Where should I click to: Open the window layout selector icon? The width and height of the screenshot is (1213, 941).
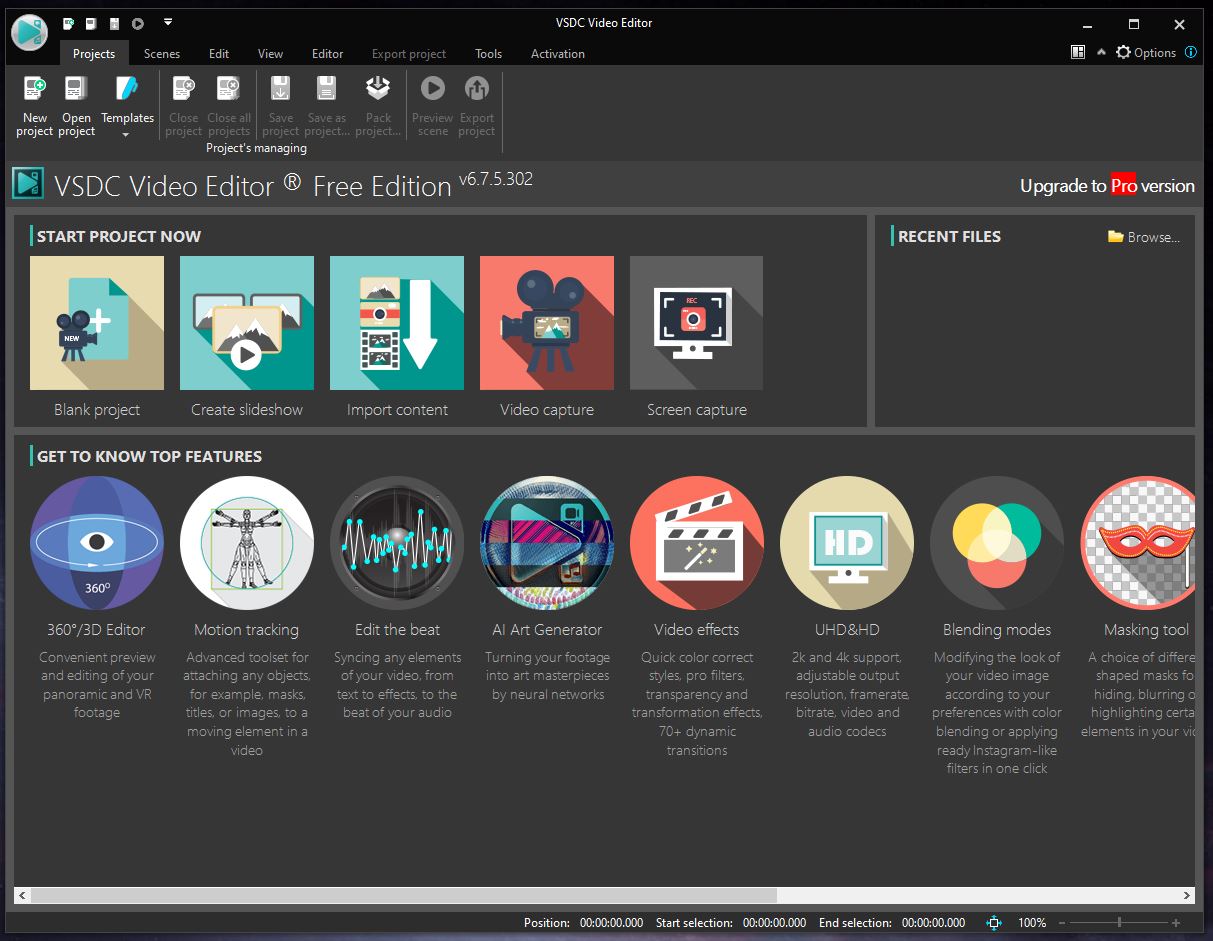tap(1078, 53)
